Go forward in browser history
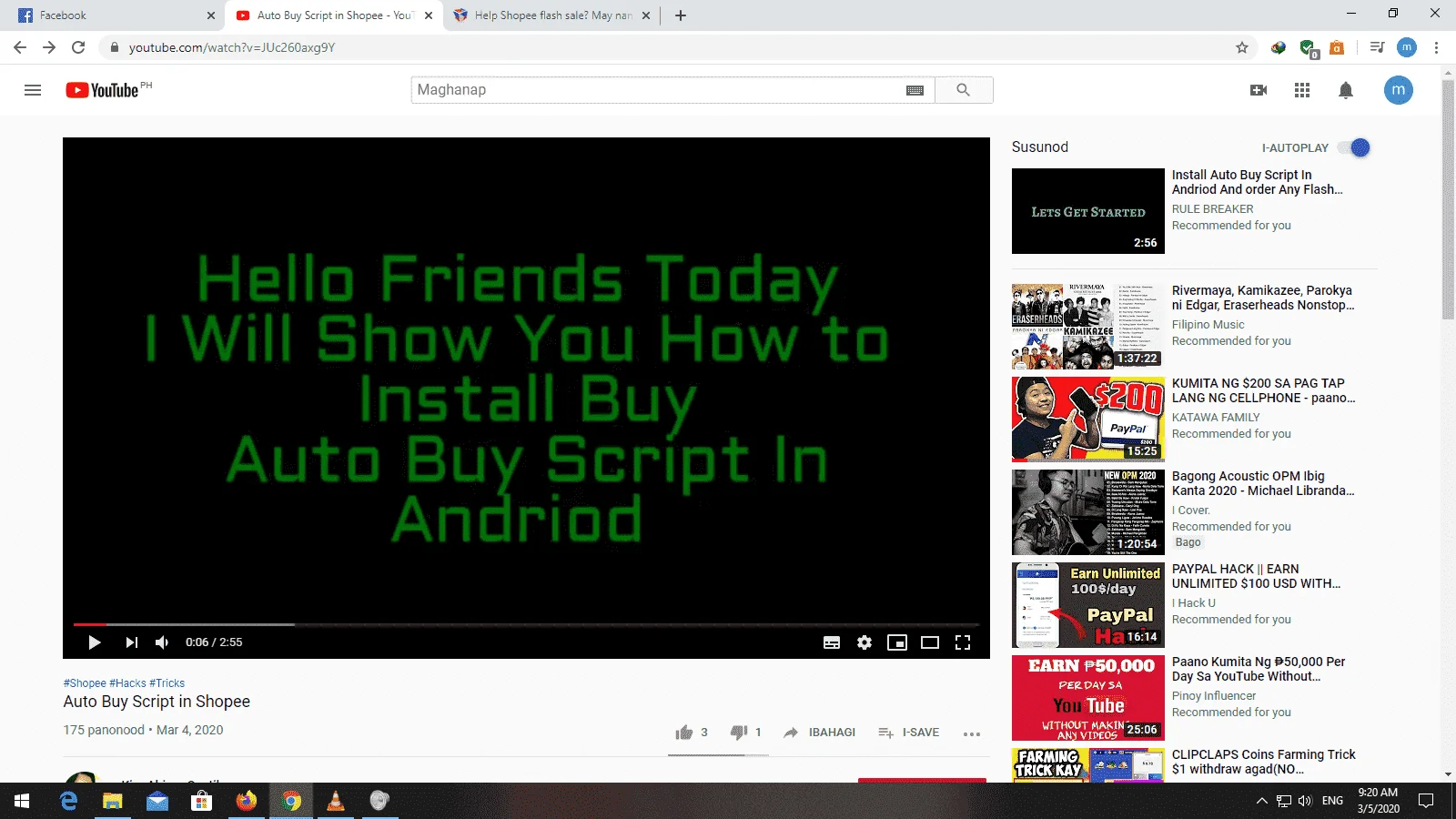This screenshot has height=819, width=1456. 49,47
